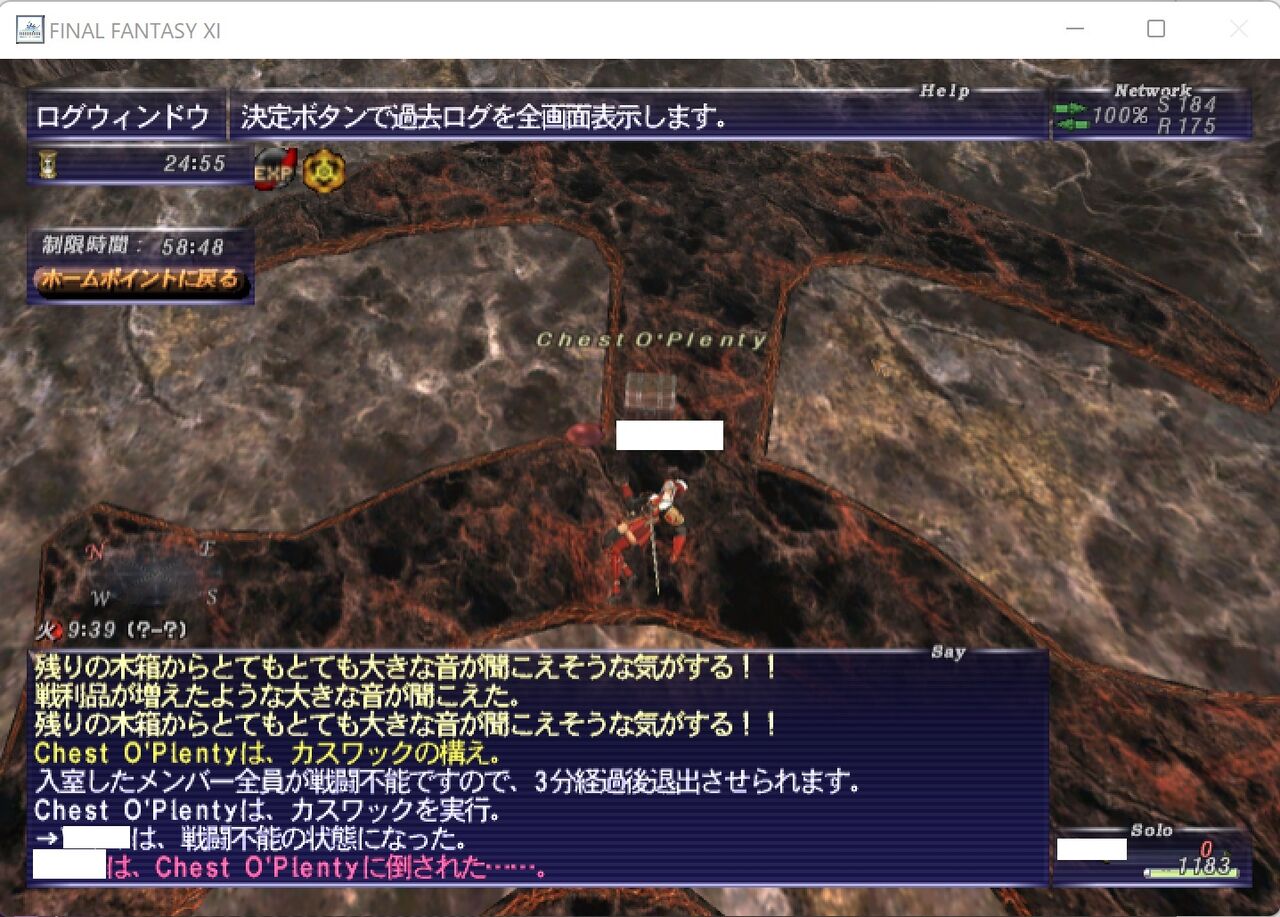Click the ログウィンドウ panel title
Viewport: 1280px width, 917px height.
(122, 118)
